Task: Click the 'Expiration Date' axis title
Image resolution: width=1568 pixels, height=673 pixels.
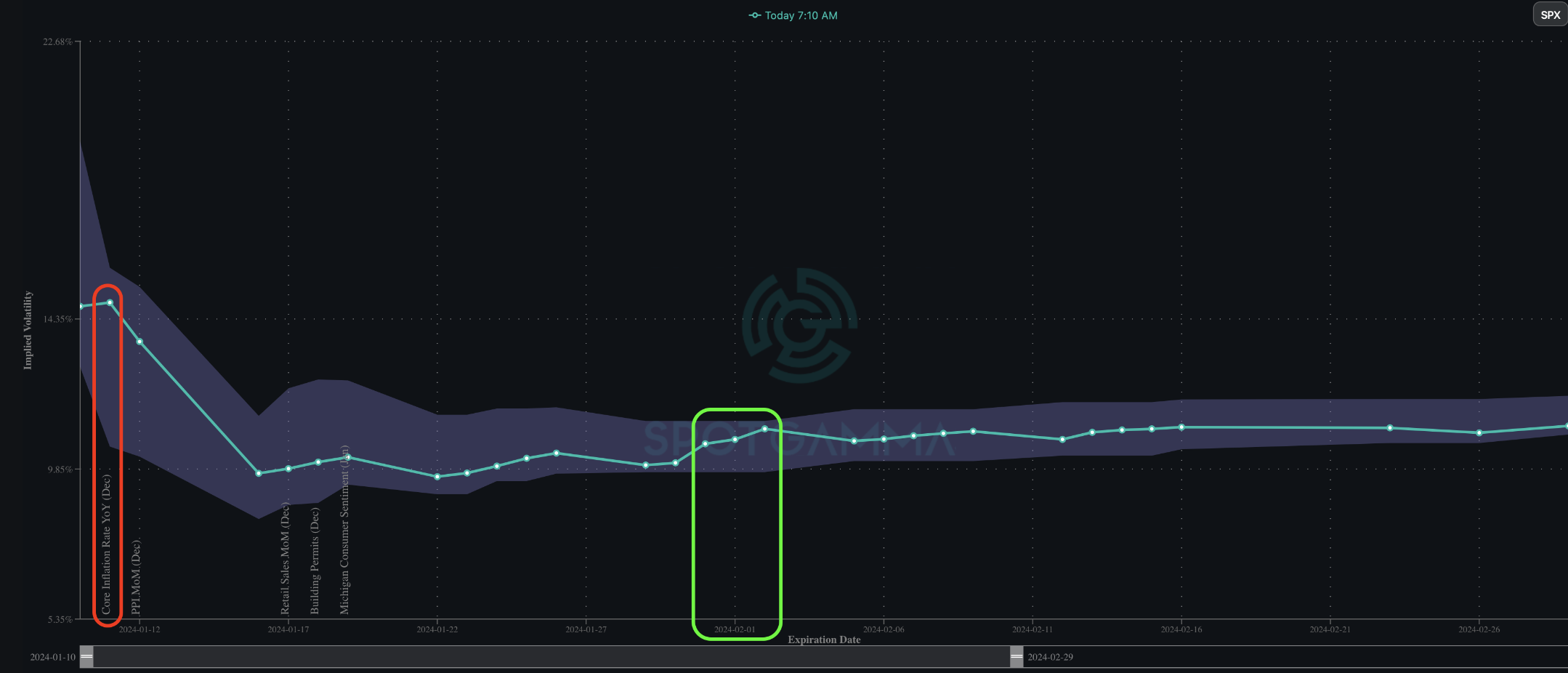Action: coord(824,640)
